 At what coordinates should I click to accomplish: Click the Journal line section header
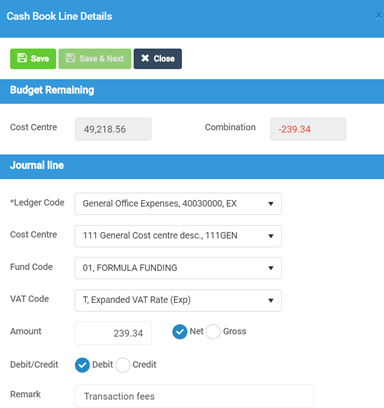click(x=192, y=166)
